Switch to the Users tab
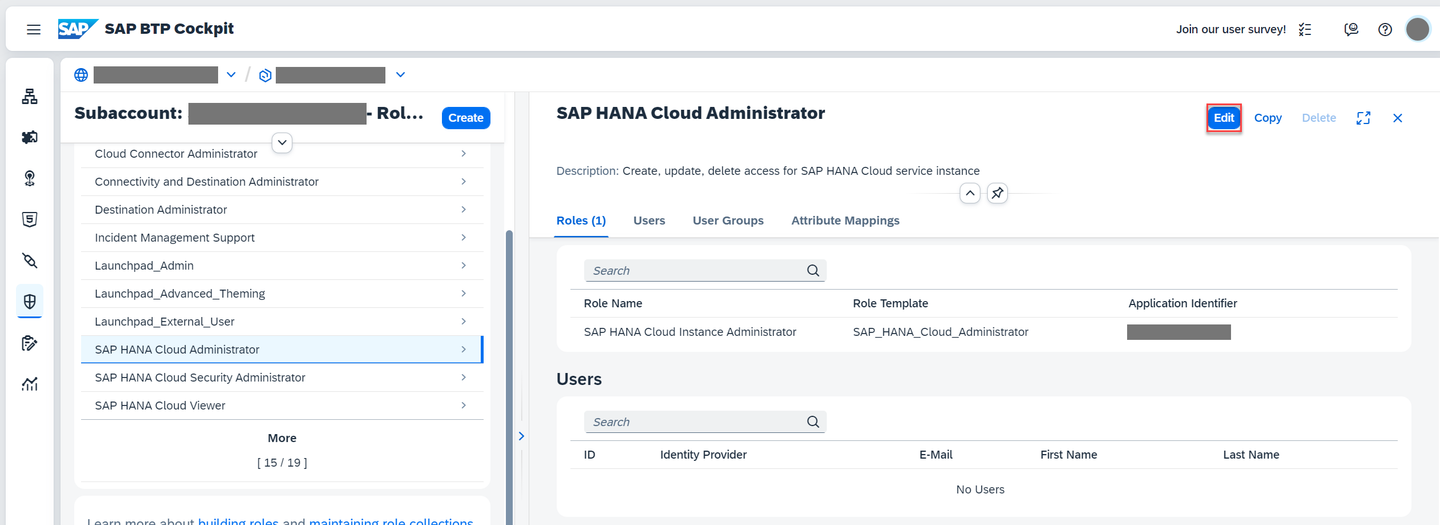Viewport: 1440px width, 525px height. pos(649,221)
